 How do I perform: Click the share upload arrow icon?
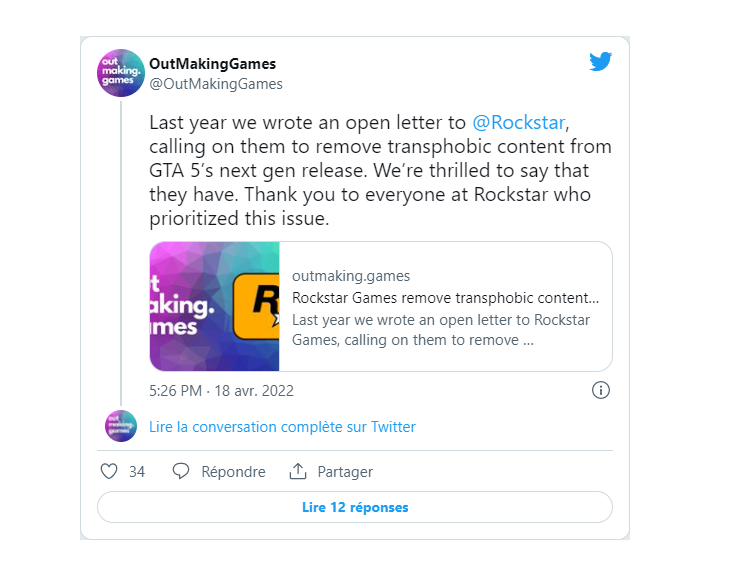(298, 471)
